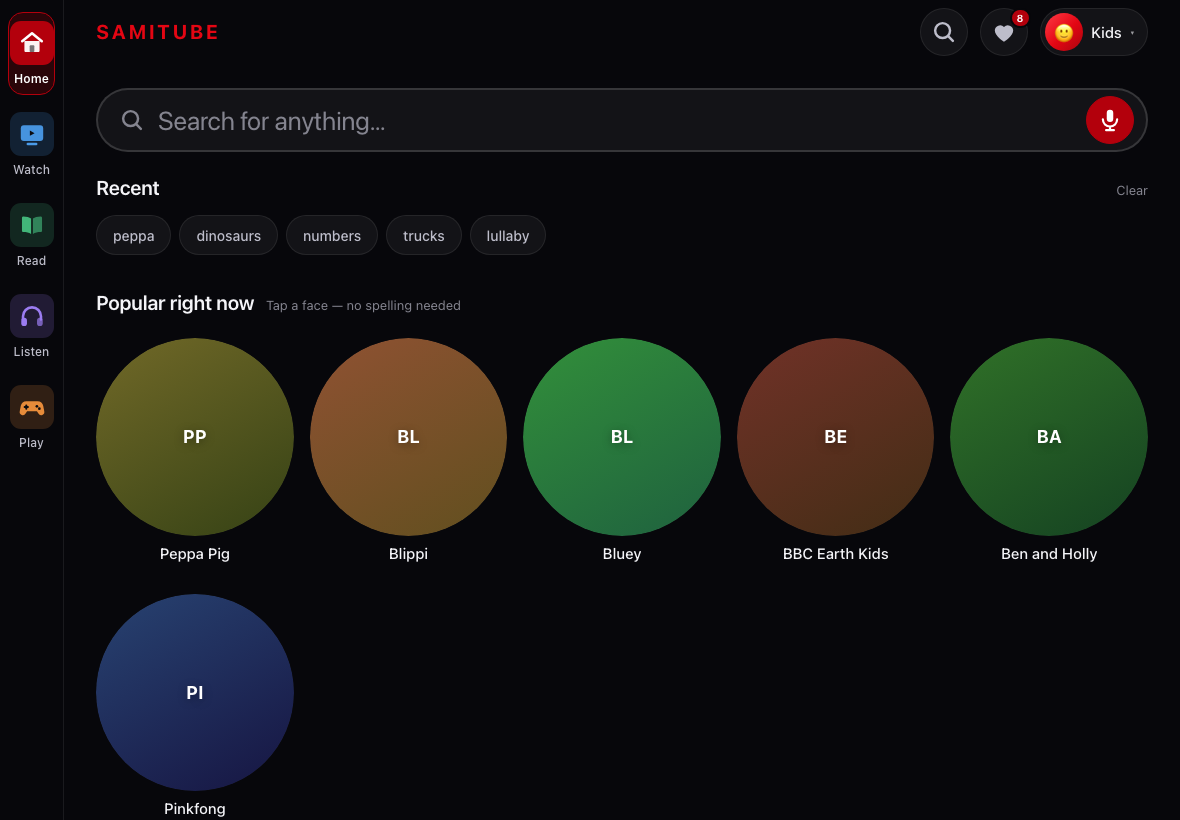Click the 'Tap a face' hint text

(363, 305)
